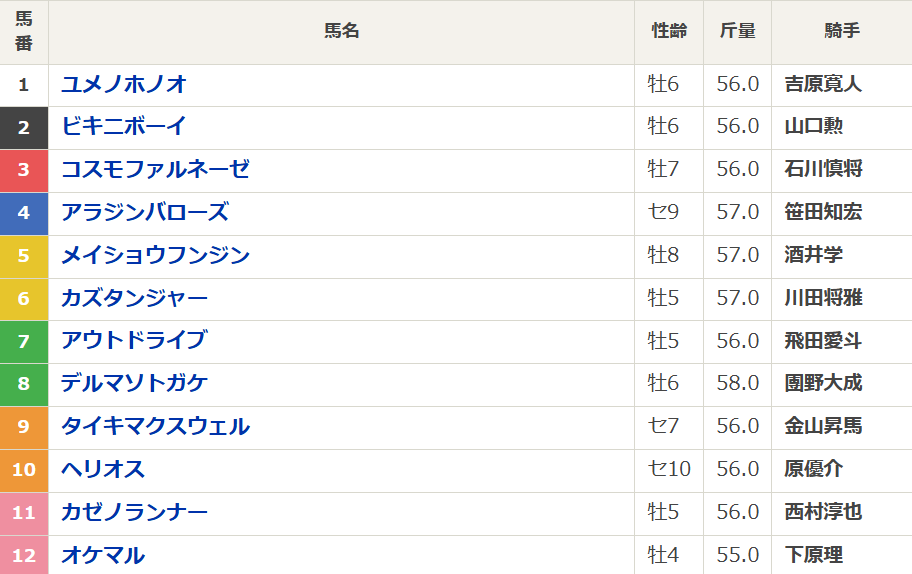Click the 馬名 column header

[x=342, y=31]
